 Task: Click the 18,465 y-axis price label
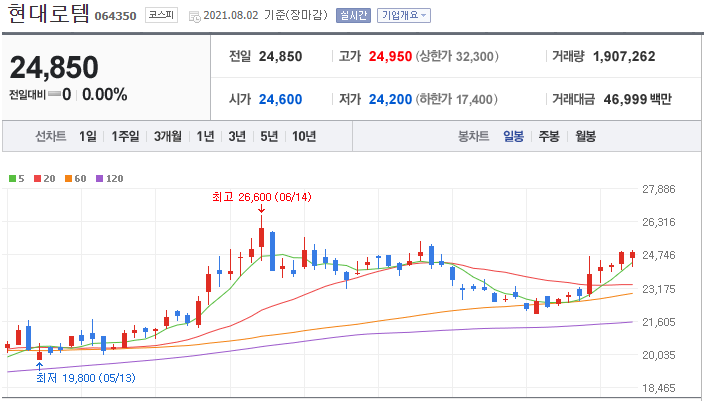tap(659, 388)
